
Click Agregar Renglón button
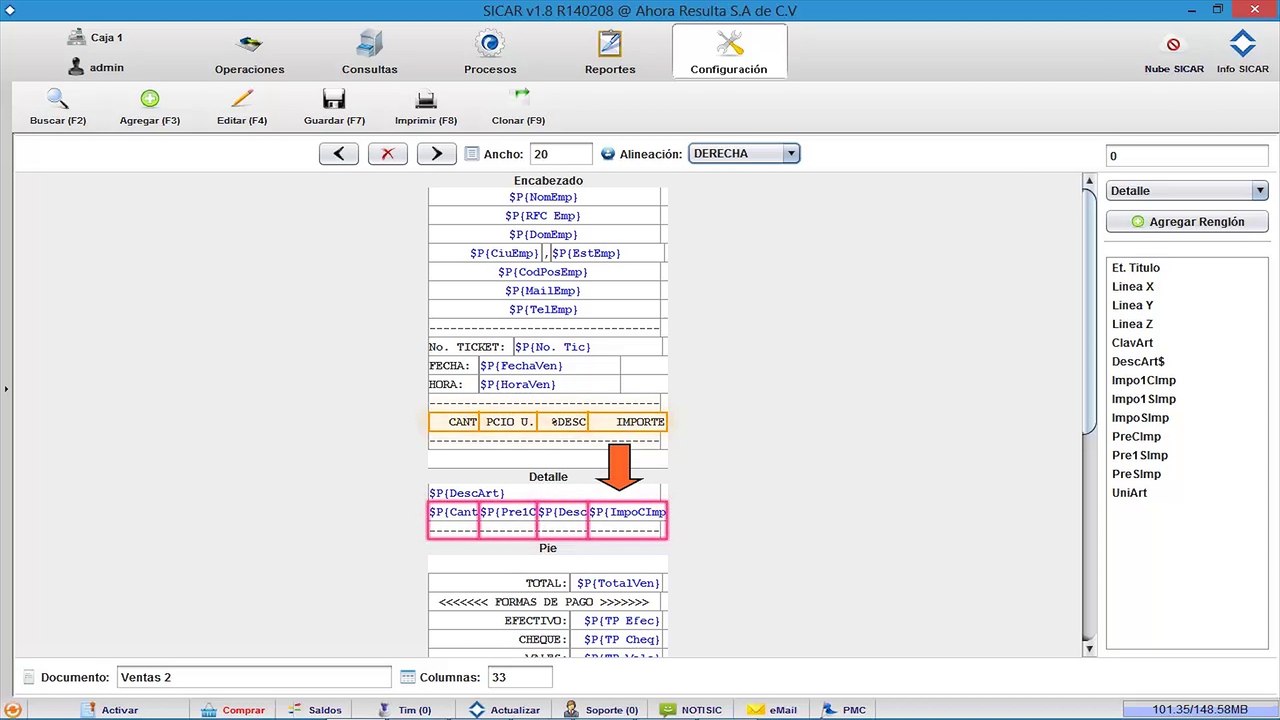pos(1187,222)
